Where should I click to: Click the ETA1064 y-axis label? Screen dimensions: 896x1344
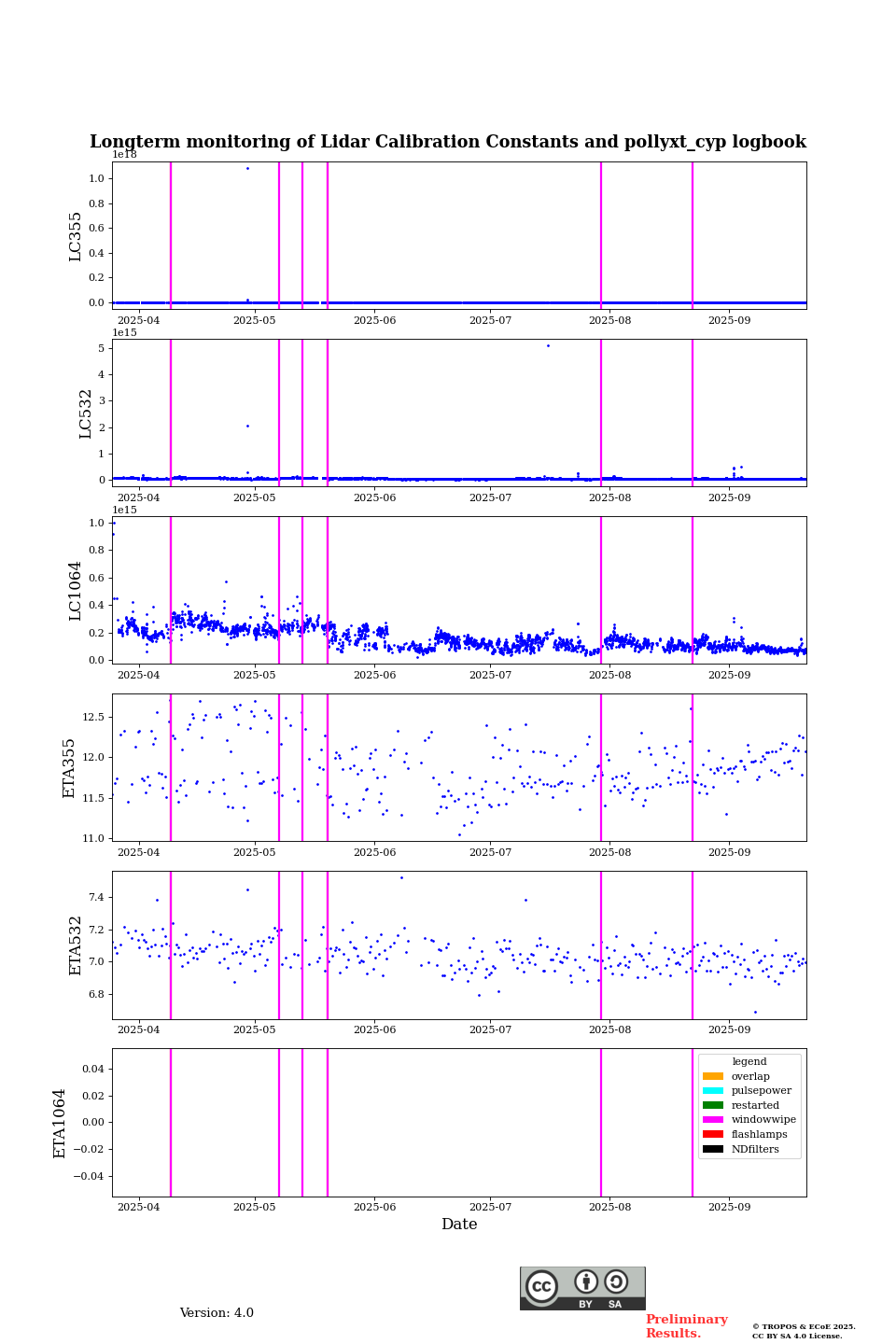tap(60, 1123)
